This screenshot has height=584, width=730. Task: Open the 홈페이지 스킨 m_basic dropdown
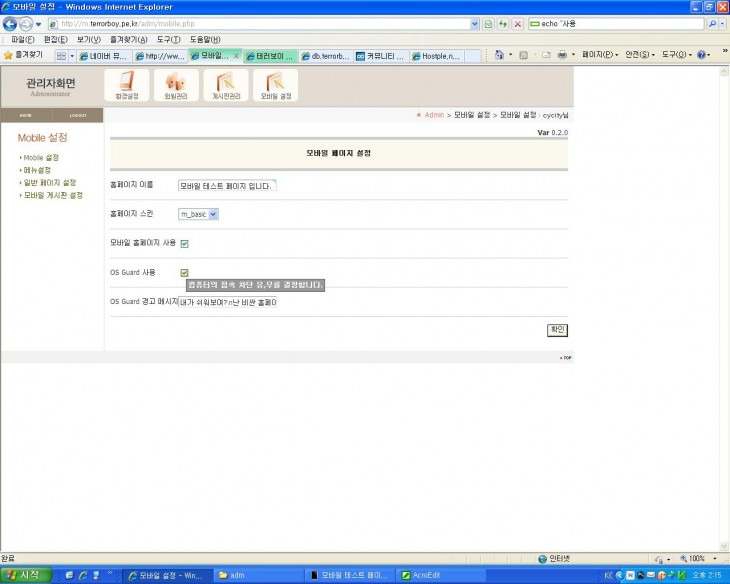click(198, 214)
